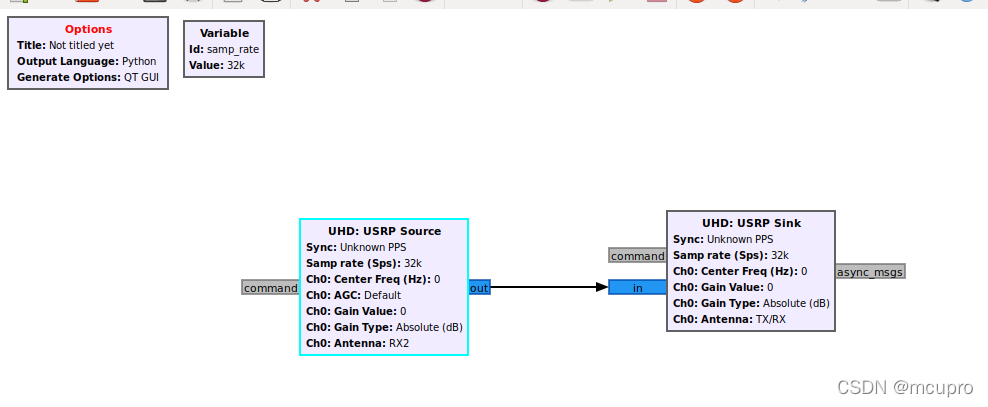Viewport: 988px width, 407px height.
Task: Click the blue 'in' port on USRP Sink
Action: (x=638, y=288)
